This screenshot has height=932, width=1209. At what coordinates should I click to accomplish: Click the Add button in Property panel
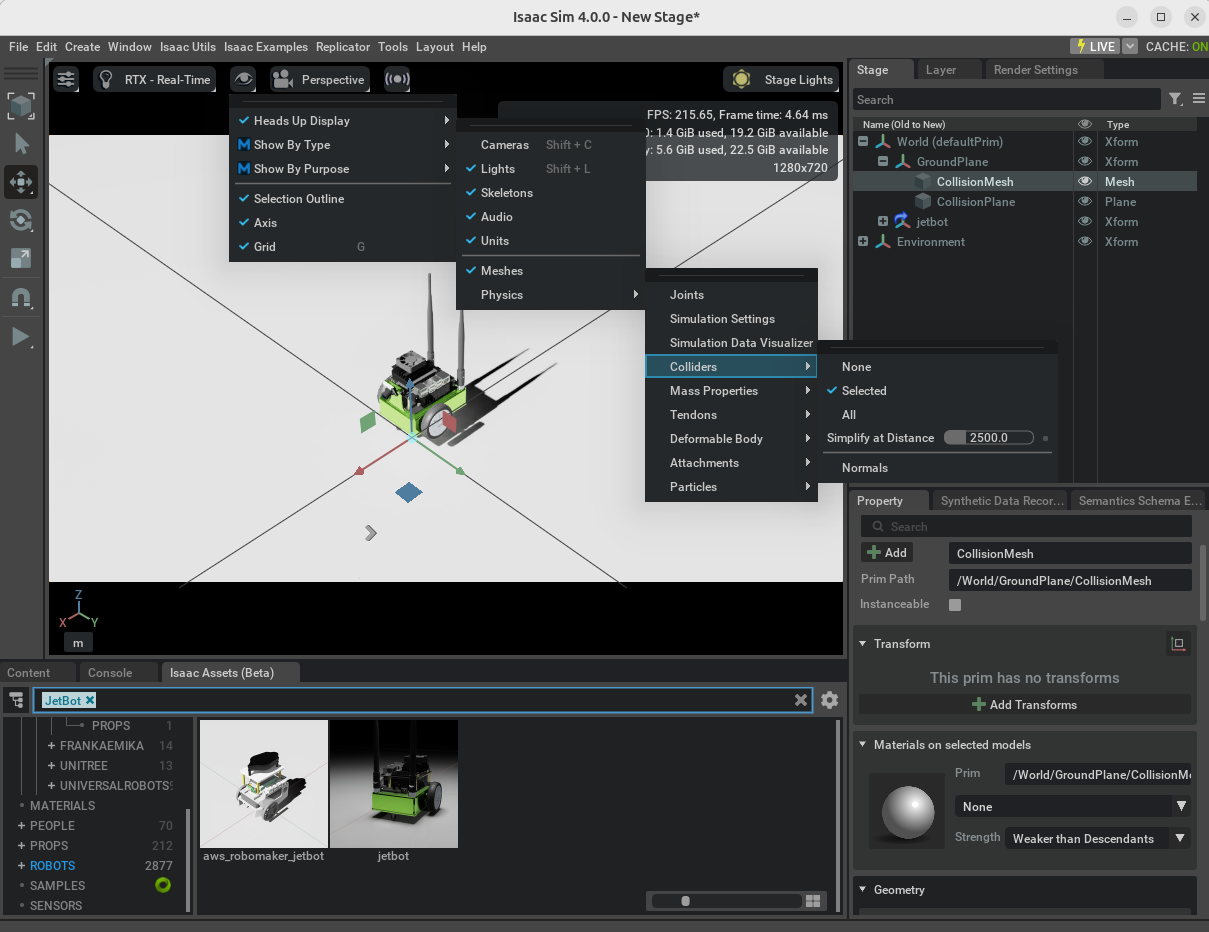(887, 553)
